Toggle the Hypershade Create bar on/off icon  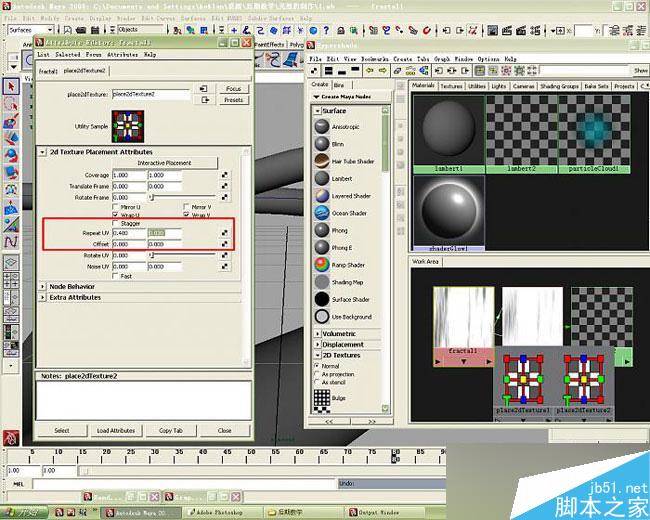point(314,70)
